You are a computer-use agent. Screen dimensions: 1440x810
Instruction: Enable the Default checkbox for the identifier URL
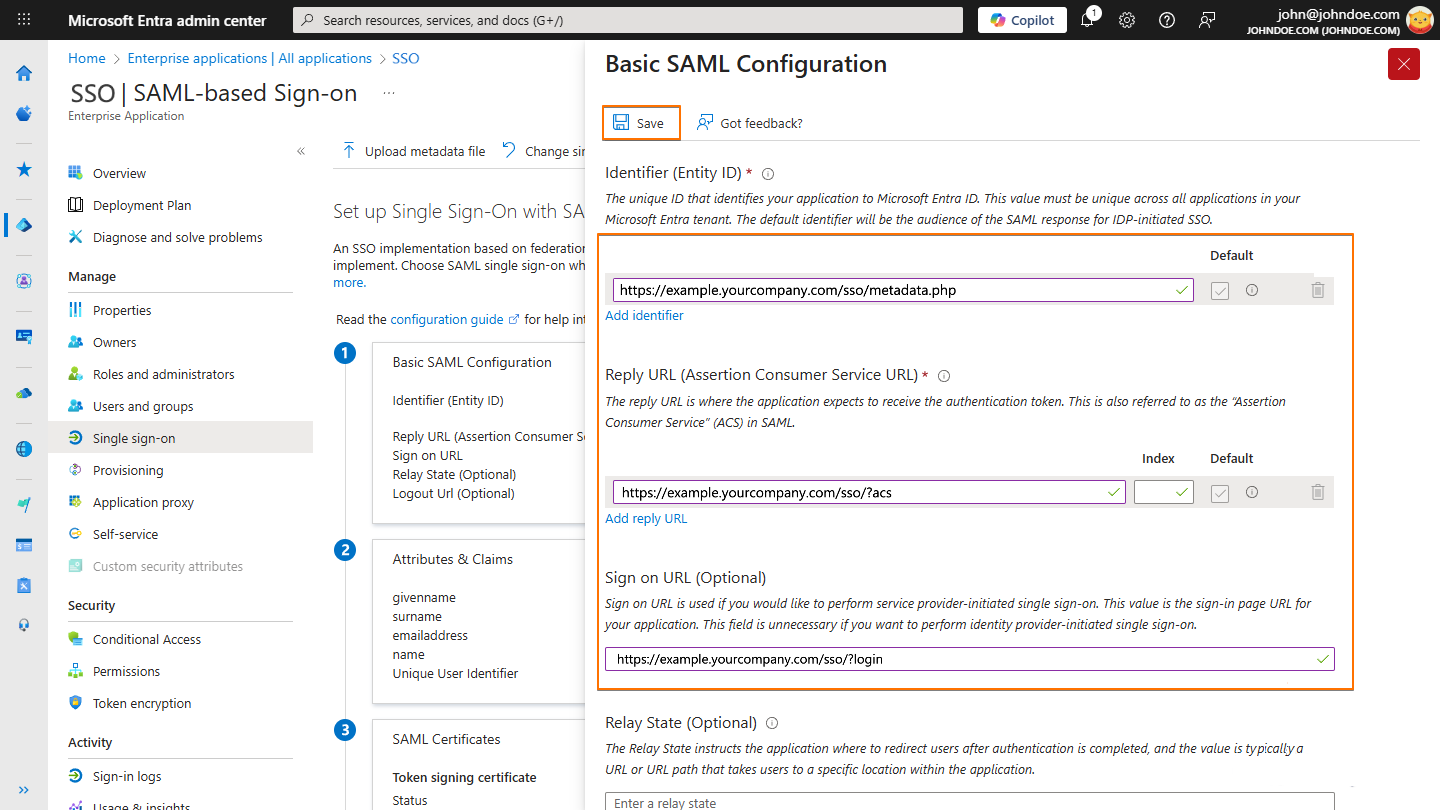click(1219, 290)
